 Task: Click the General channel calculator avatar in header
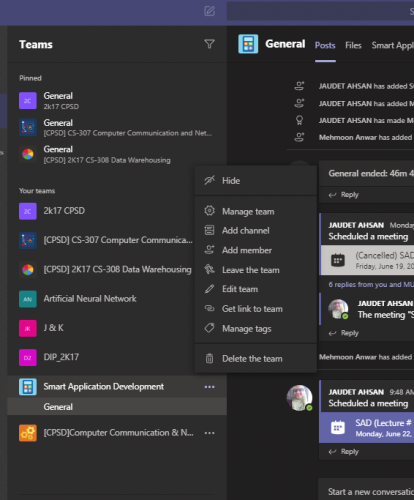pos(248,44)
